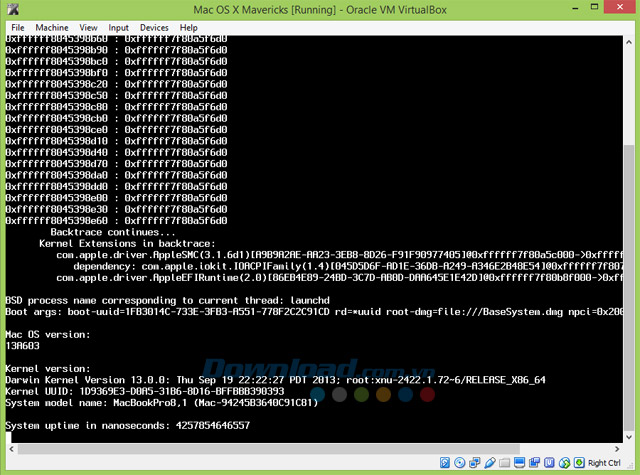
Task: Click the 'com.apple.driver.AppleSMC(3.1.6d1)' line
Action: point(340,255)
